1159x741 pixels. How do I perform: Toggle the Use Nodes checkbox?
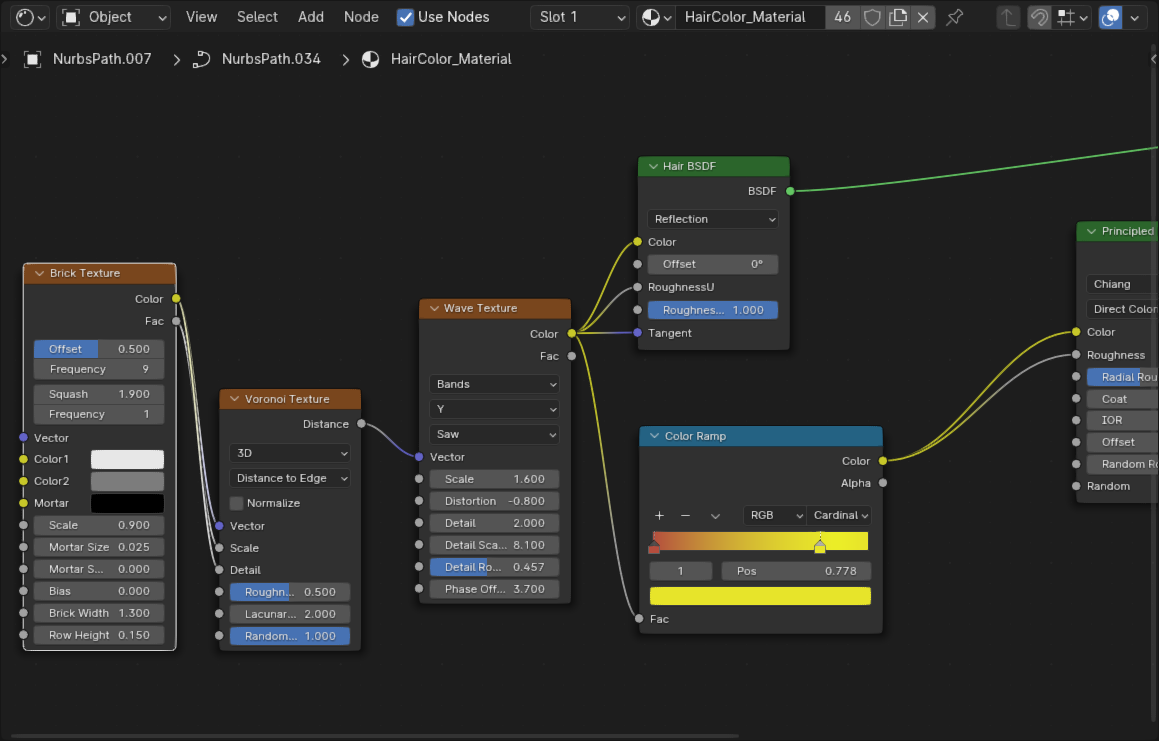405,17
